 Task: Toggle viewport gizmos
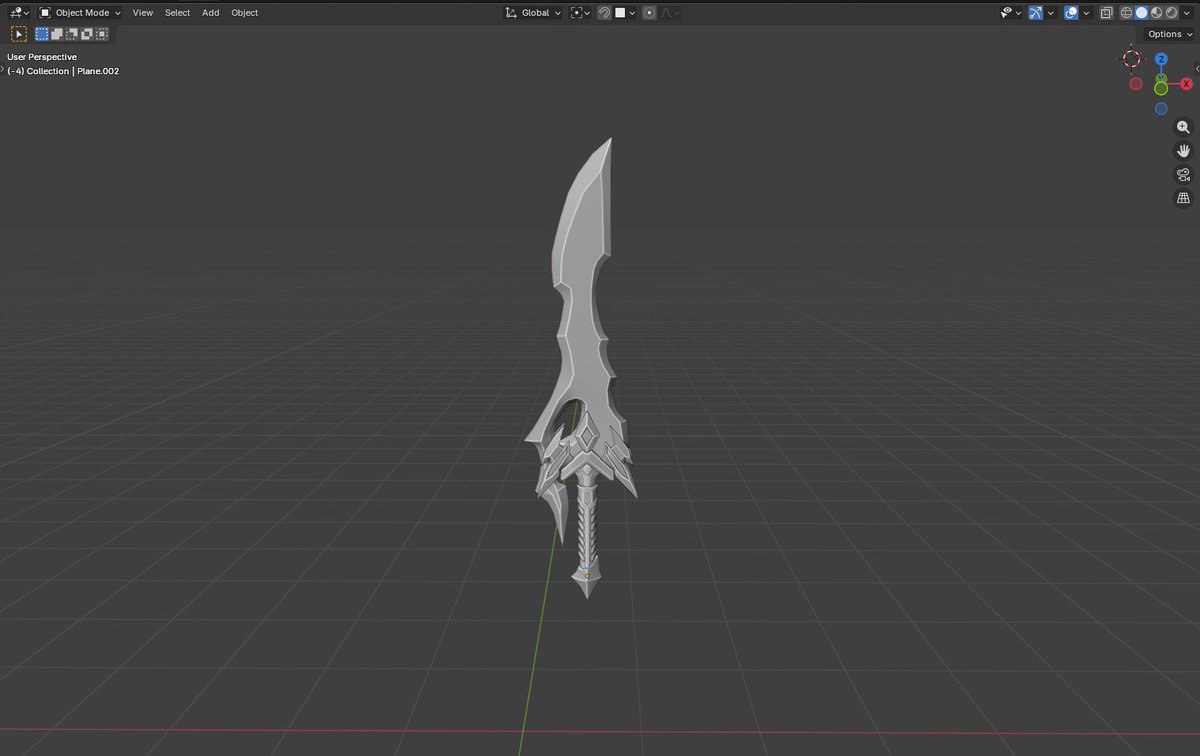(1036, 13)
